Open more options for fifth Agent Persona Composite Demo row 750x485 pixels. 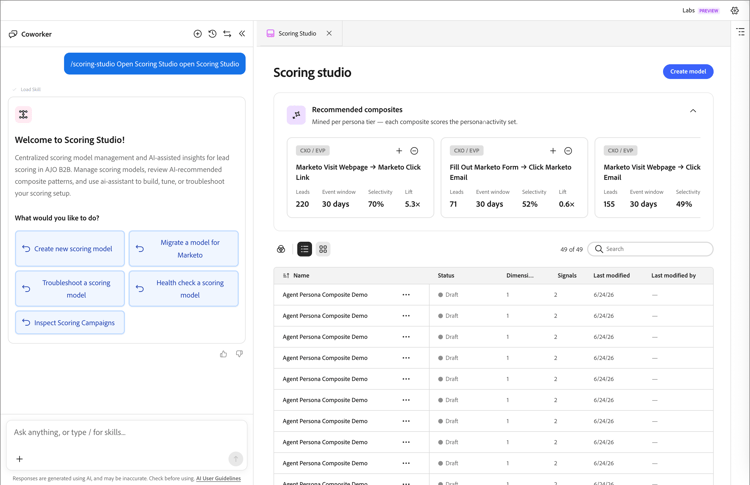click(406, 379)
